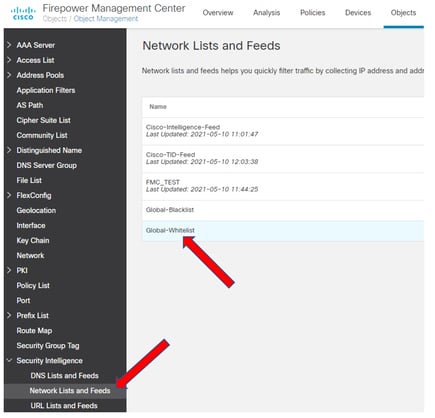Viewport: 435px width, 418px height.
Task: Select the FMC_TEST row
Action: 283,186
